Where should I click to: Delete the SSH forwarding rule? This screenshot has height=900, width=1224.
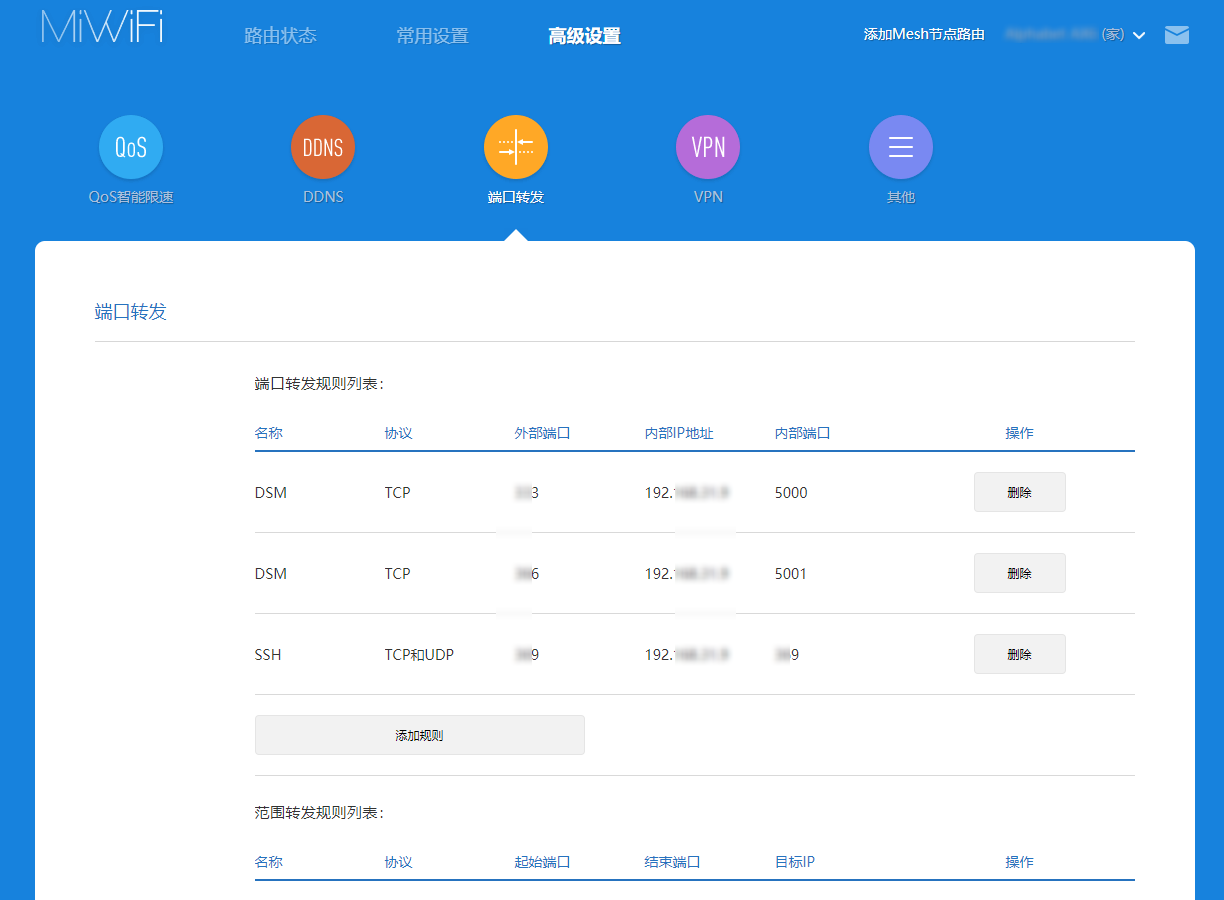[1019, 654]
